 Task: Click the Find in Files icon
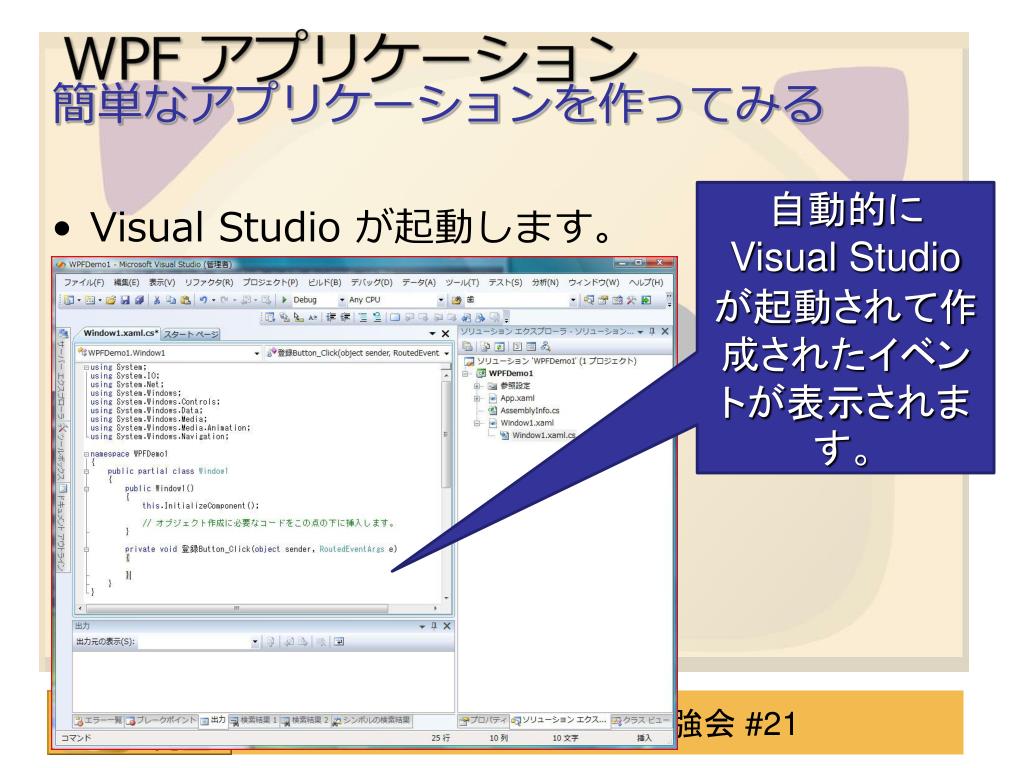tap(456, 300)
